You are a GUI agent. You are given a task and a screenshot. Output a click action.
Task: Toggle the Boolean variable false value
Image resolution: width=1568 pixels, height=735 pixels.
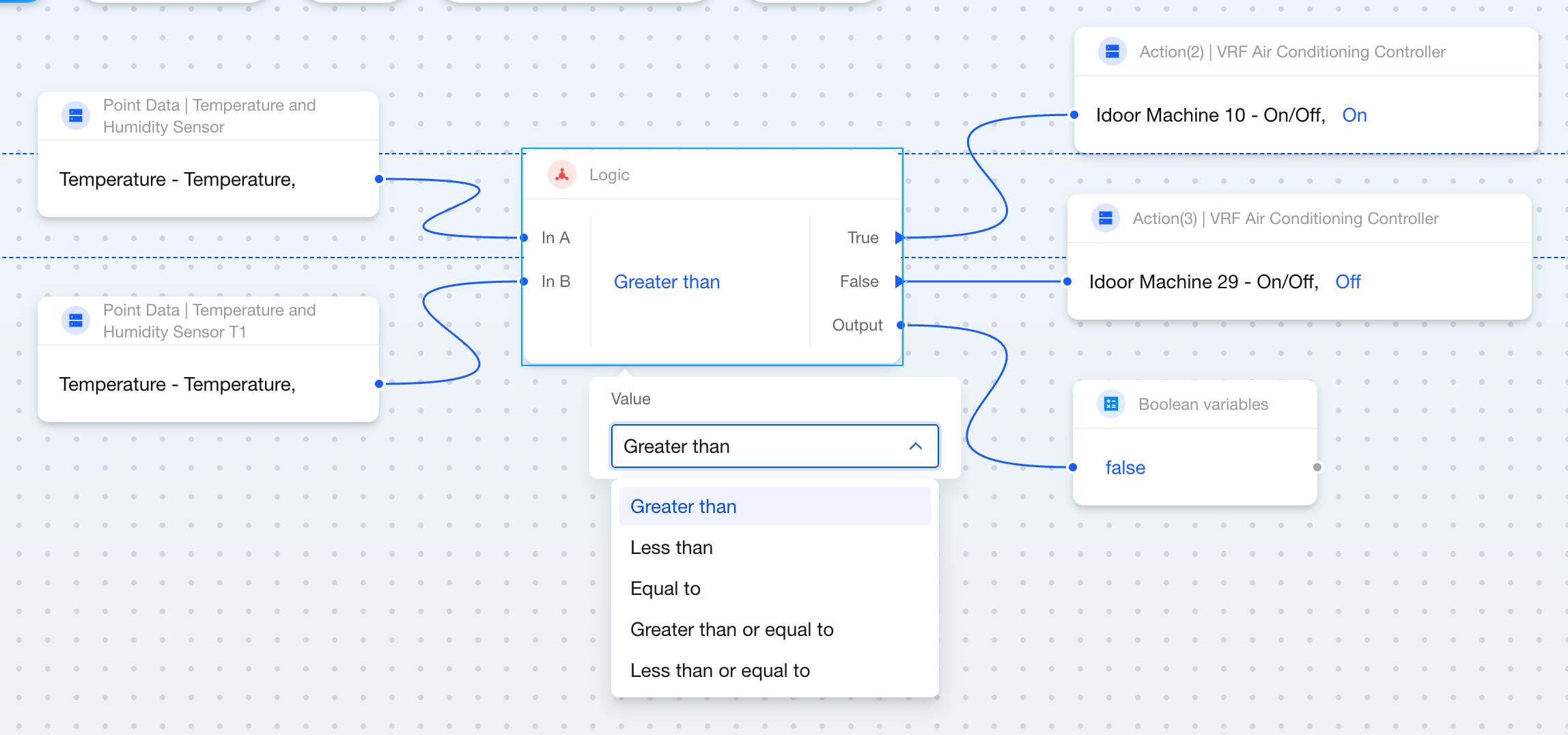(x=1125, y=468)
